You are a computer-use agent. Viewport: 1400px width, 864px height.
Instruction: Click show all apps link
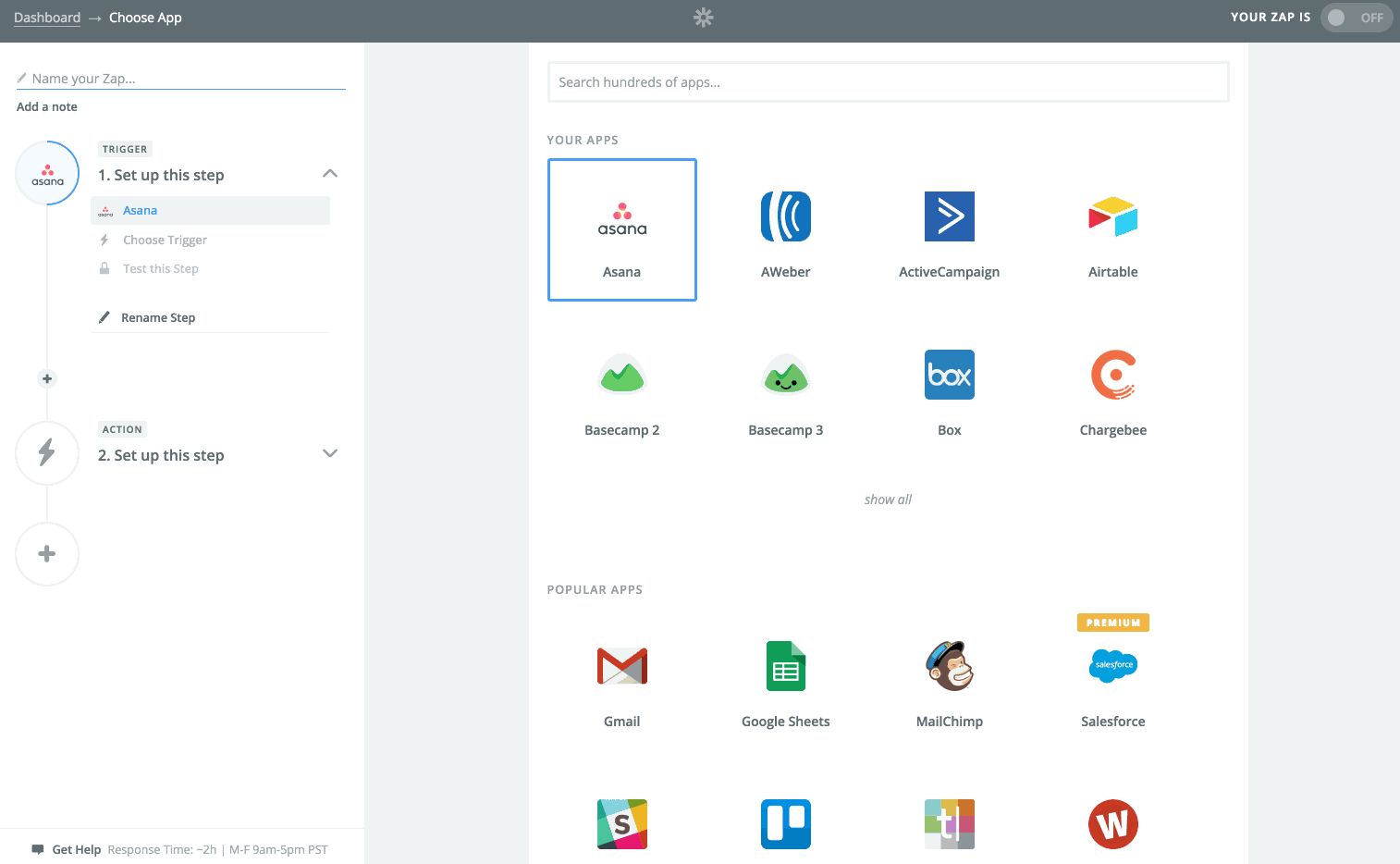(888, 500)
